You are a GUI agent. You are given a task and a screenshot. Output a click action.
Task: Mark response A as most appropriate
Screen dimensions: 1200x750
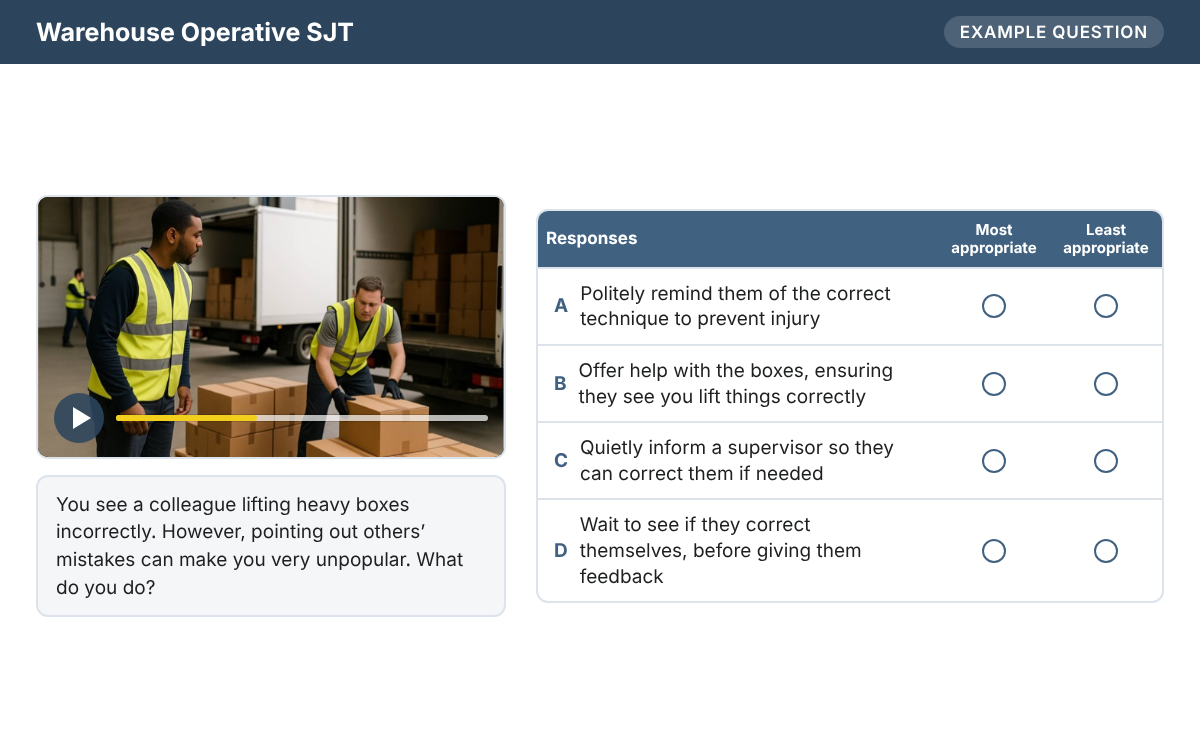click(x=994, y=306)
